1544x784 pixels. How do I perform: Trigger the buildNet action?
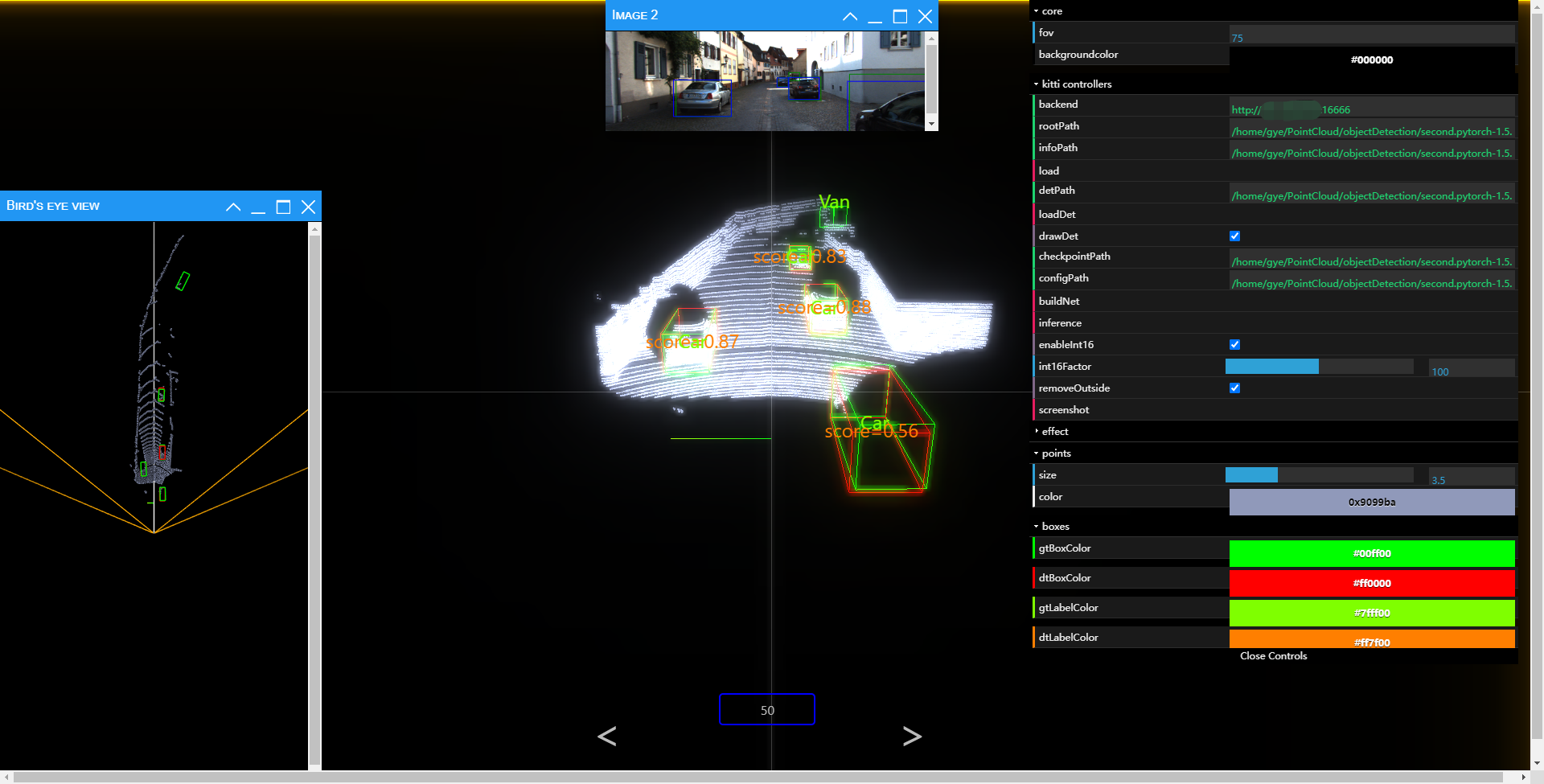(x=1126, y=301)
